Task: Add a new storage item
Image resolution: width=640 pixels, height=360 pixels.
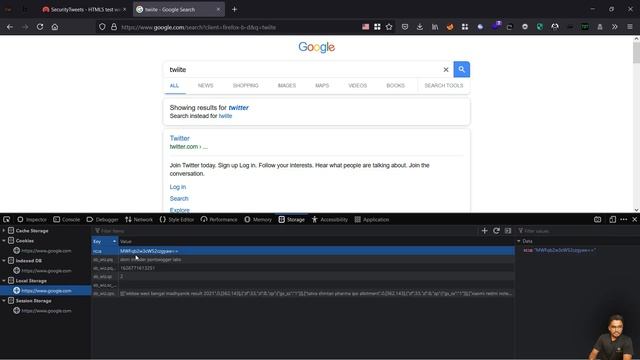Action: [x=484, y=231]
